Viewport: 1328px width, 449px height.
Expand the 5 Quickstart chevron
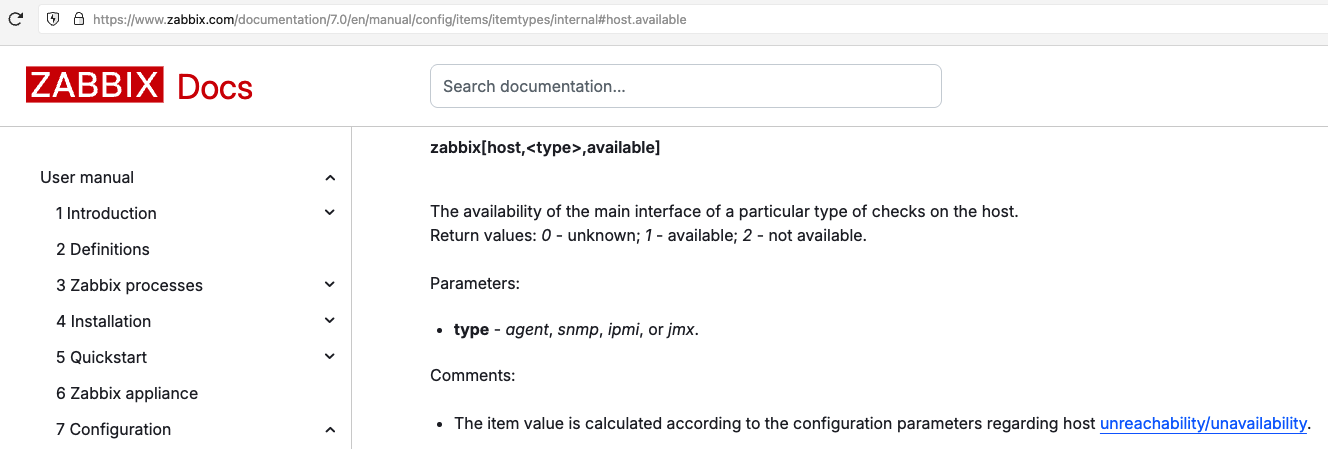coord(330,357)
